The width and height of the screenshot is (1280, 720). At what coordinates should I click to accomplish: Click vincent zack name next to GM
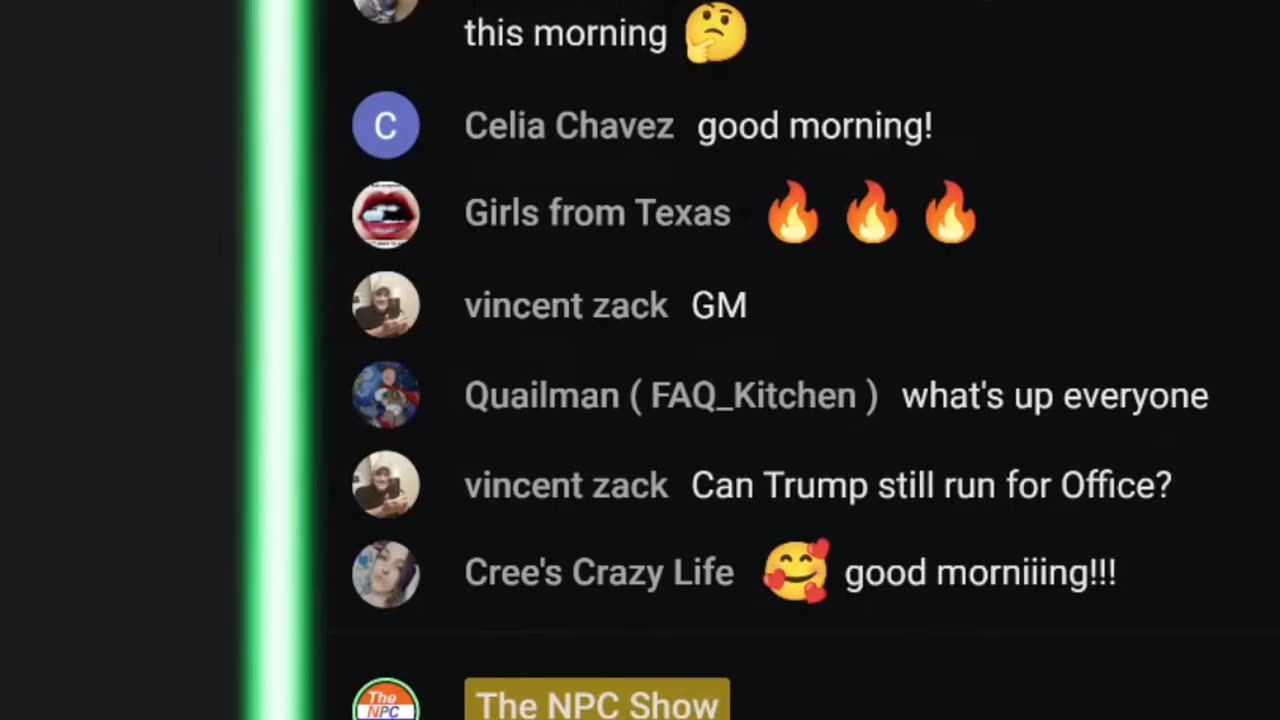(x=566, y=305)
